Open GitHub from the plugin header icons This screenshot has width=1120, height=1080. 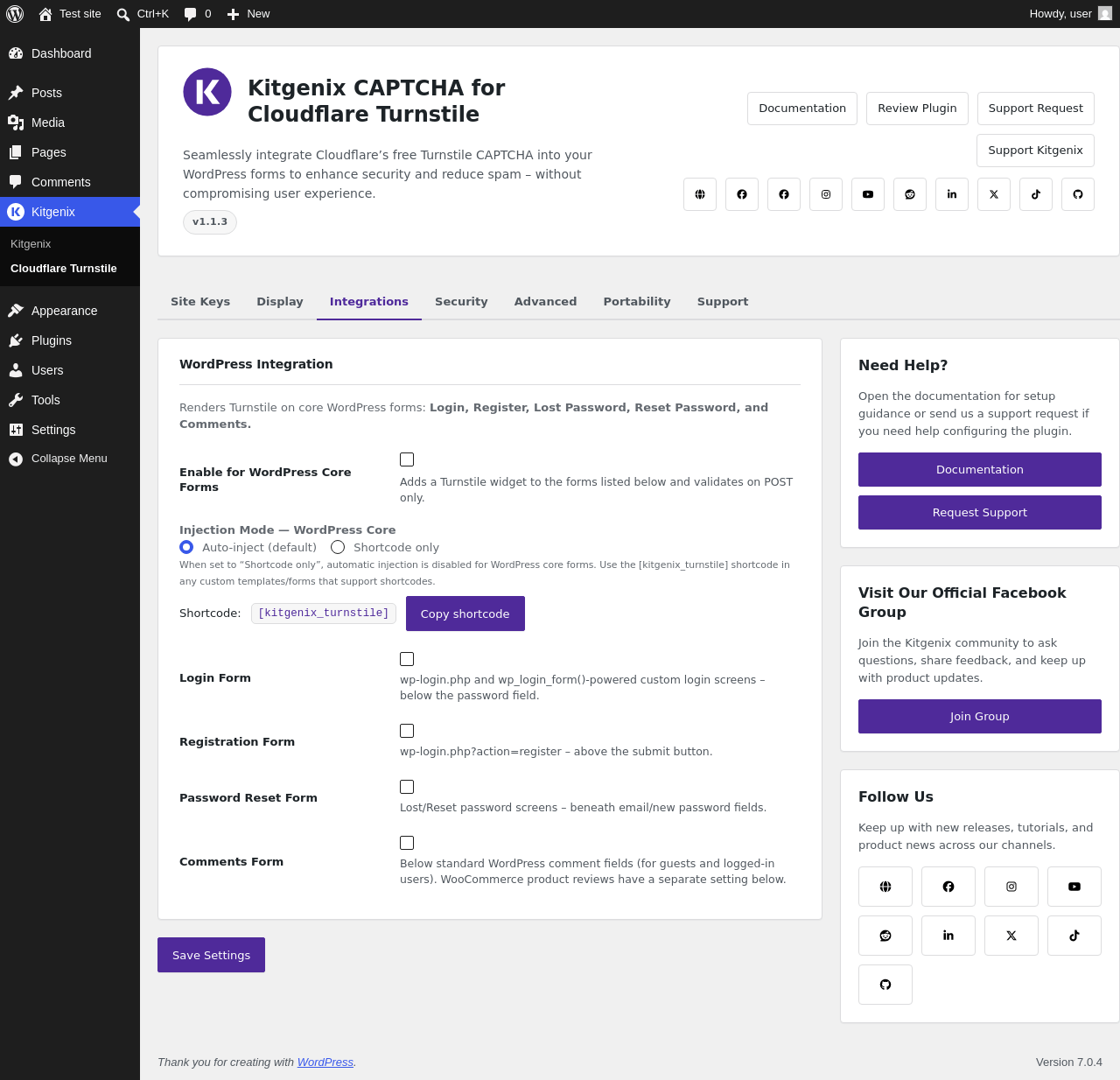1078,194
